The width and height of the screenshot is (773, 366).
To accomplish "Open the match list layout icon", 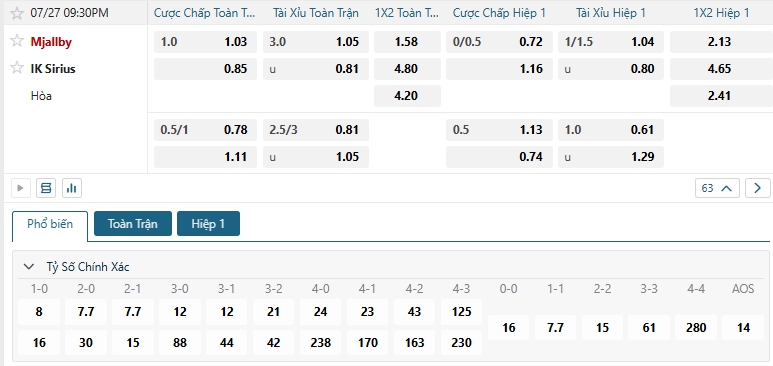I will [46, 188].
